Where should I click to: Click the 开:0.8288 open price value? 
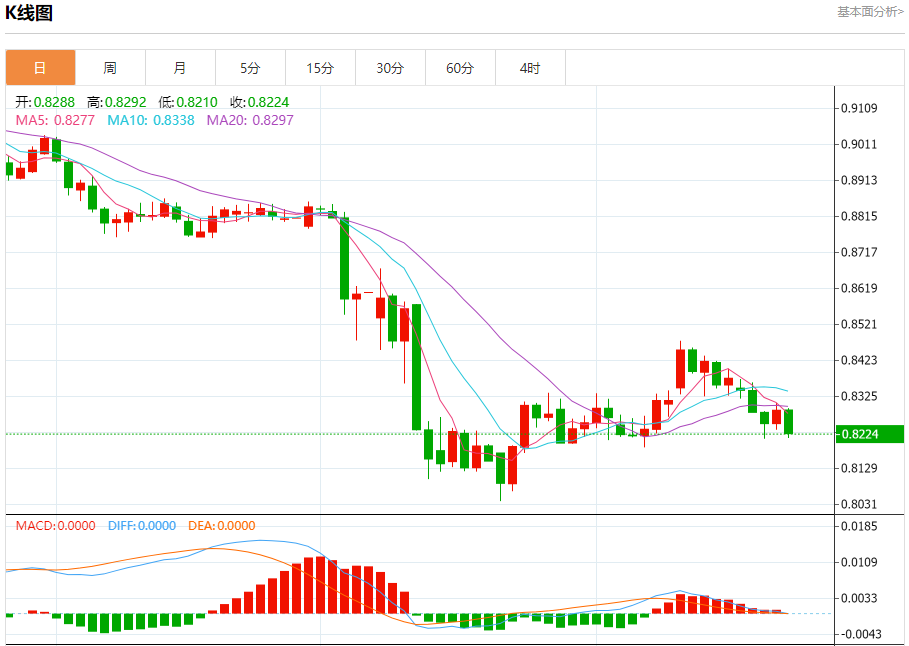point(45,102)
